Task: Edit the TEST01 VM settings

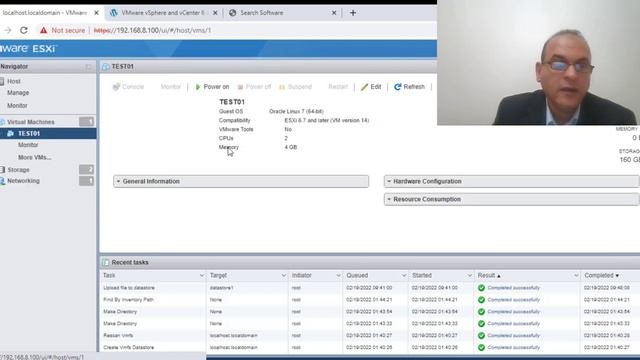Action: tap(371, 87)
